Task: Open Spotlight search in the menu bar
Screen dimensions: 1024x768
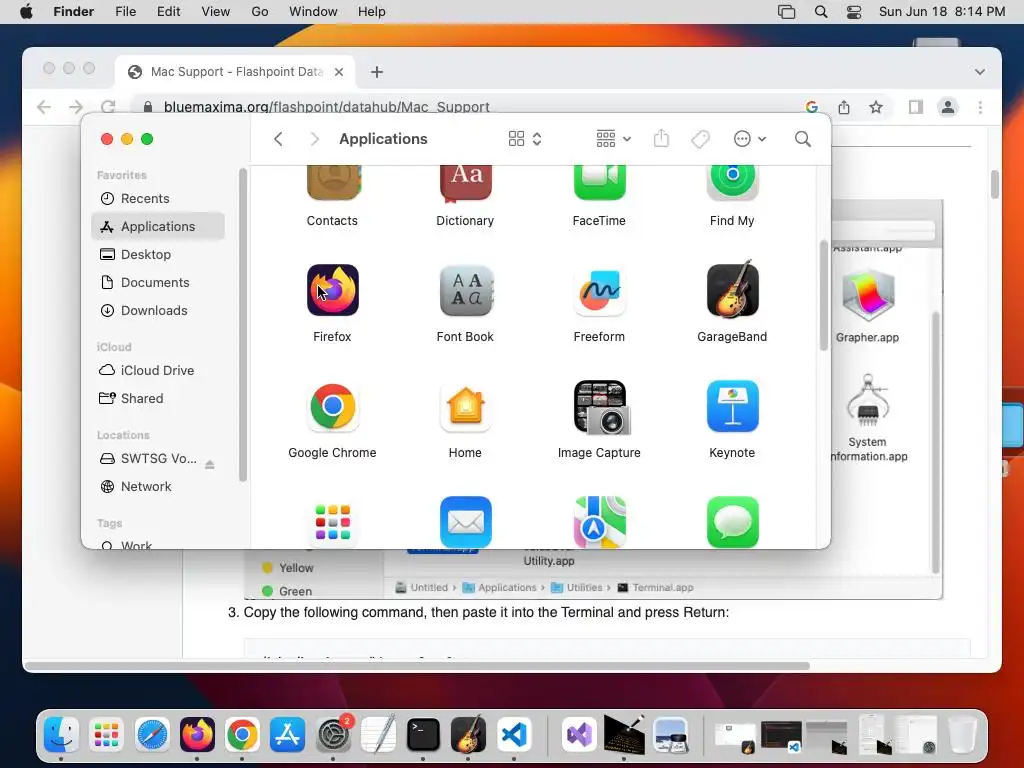Action: point(821,12)
